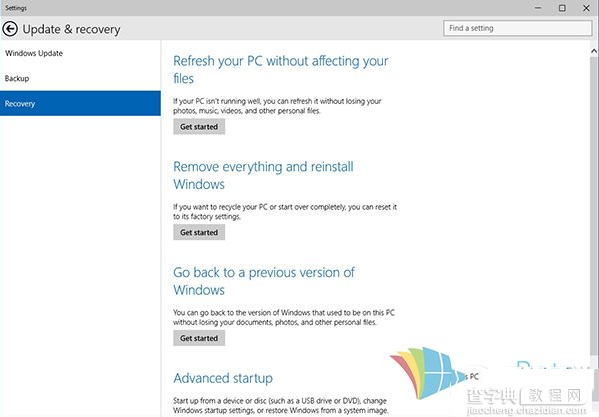The width and height of the screenshot is (599, 417).
Task: Select Backup in the sidebar
Action: pyautogui.click(x=80, y=78)
